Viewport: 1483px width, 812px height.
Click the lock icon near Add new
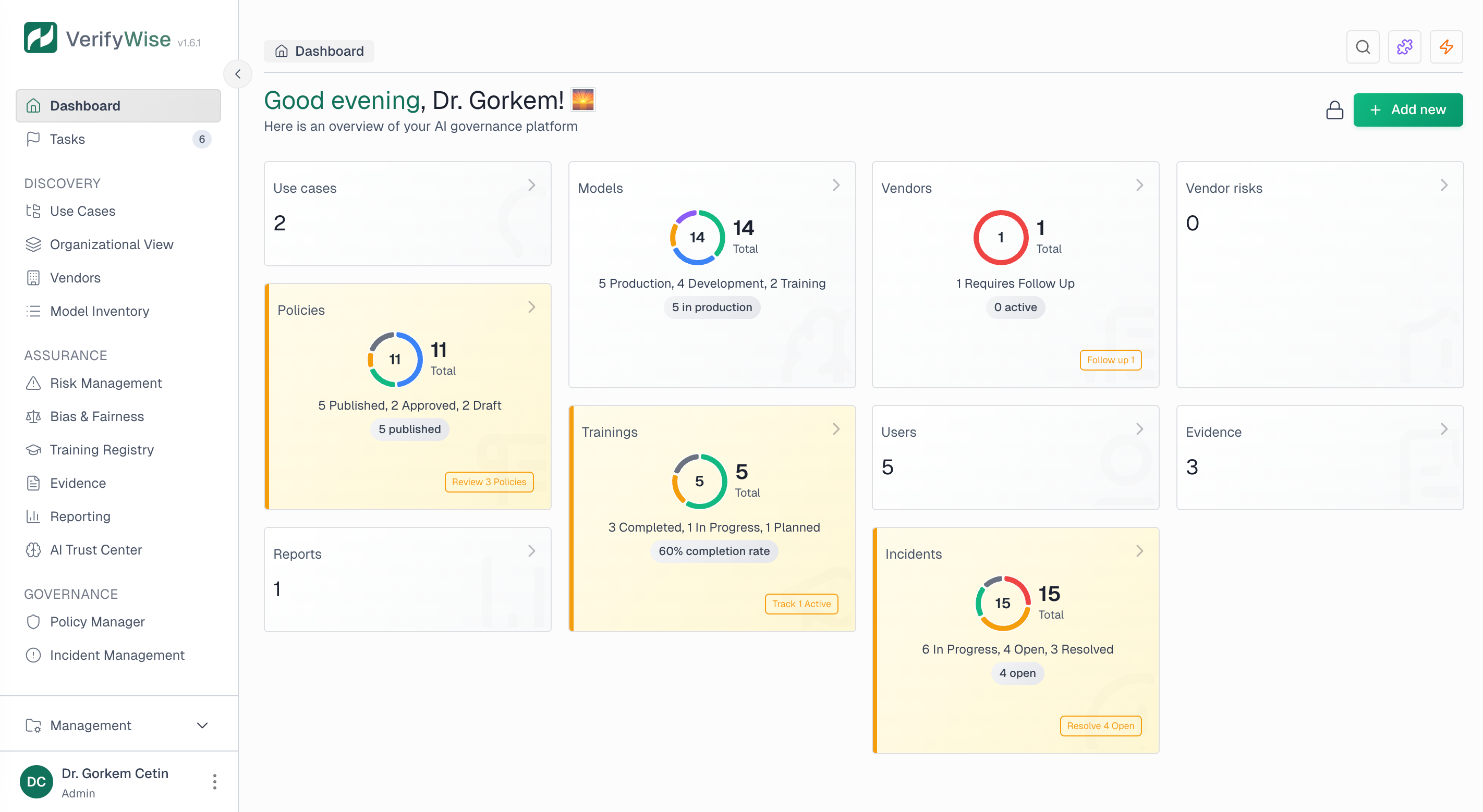click(x=1335, y=109)
